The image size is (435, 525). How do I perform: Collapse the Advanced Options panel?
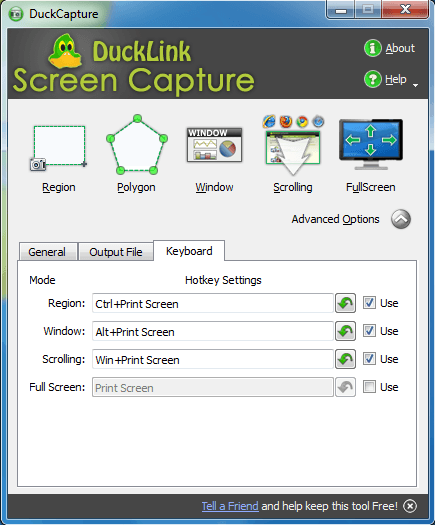coord(401,219)
